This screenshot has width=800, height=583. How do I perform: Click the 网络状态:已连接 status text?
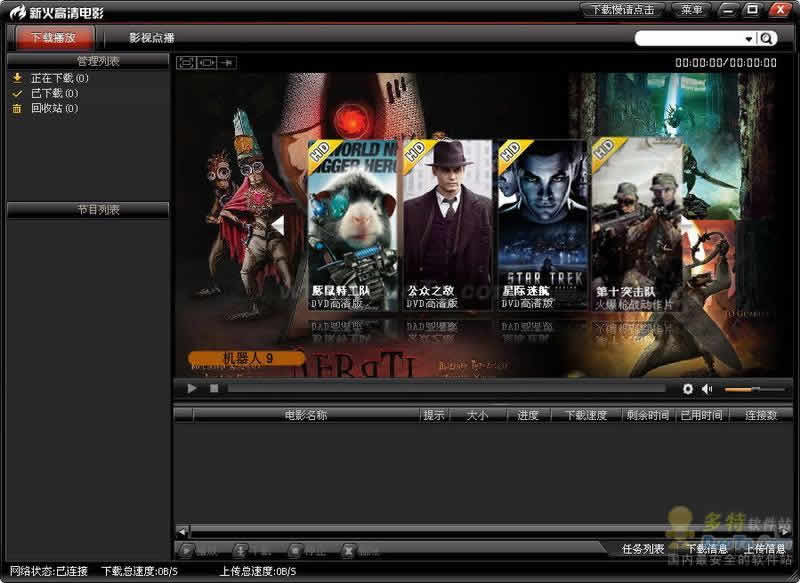(49, 571)
